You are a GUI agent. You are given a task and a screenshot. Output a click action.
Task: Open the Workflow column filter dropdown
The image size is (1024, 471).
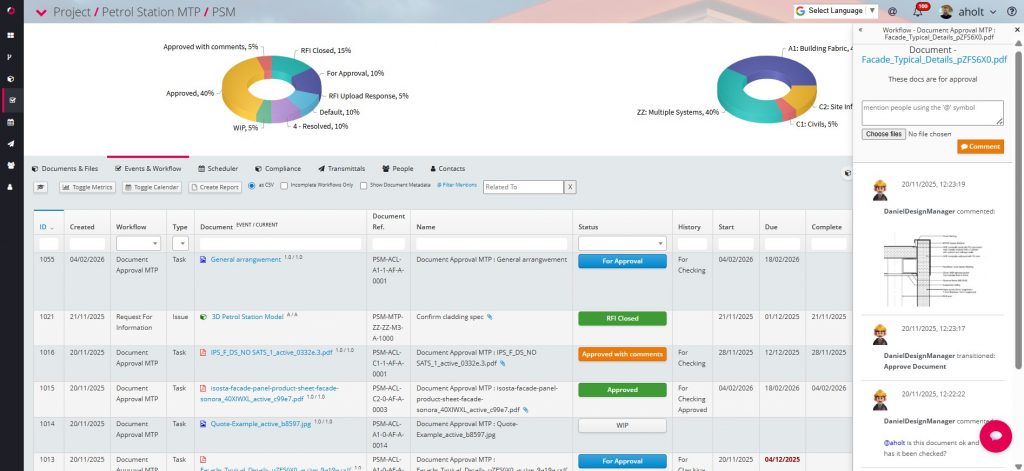pos(138,243)
